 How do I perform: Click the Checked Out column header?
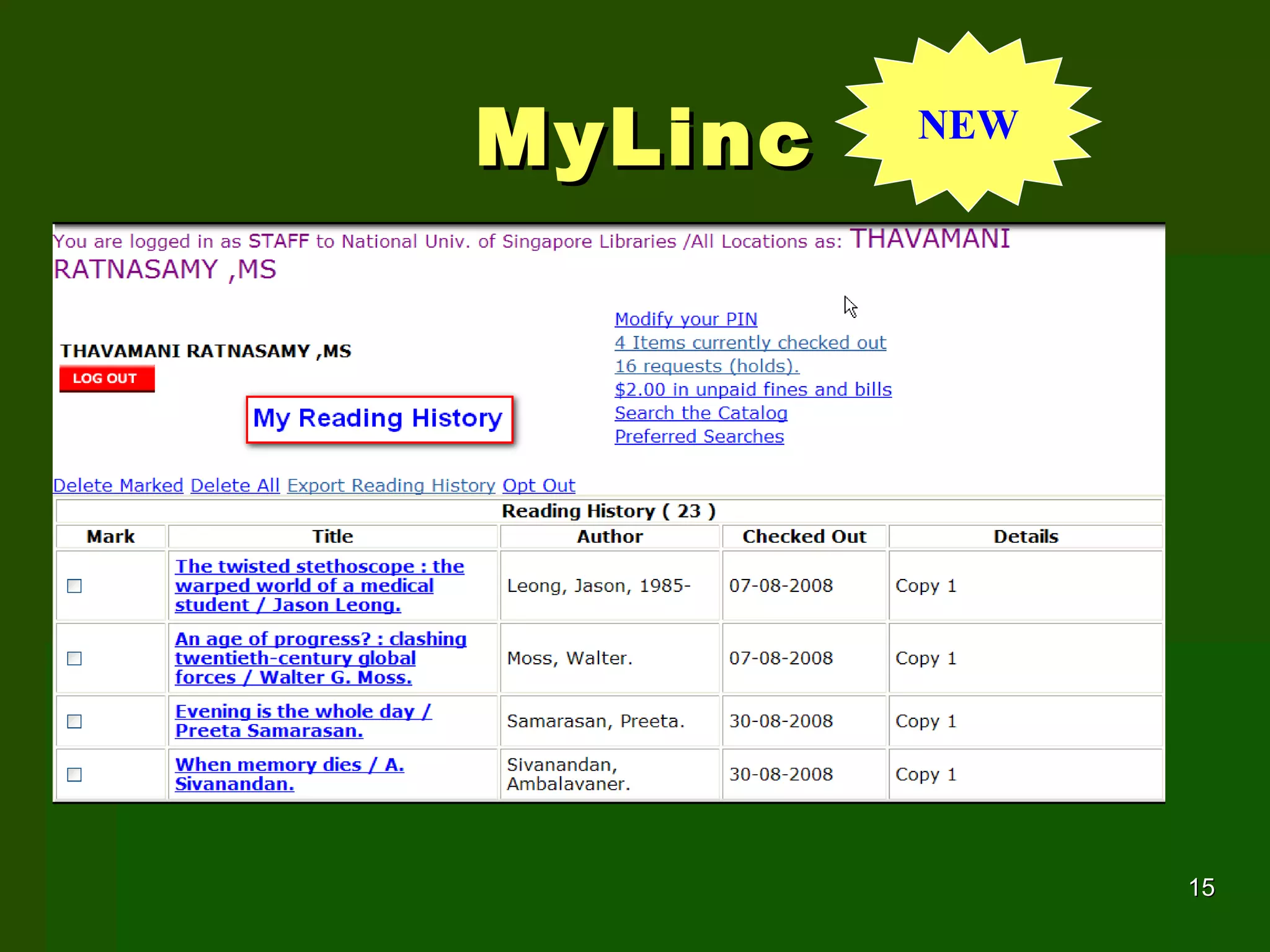click(x=804, y=537)
